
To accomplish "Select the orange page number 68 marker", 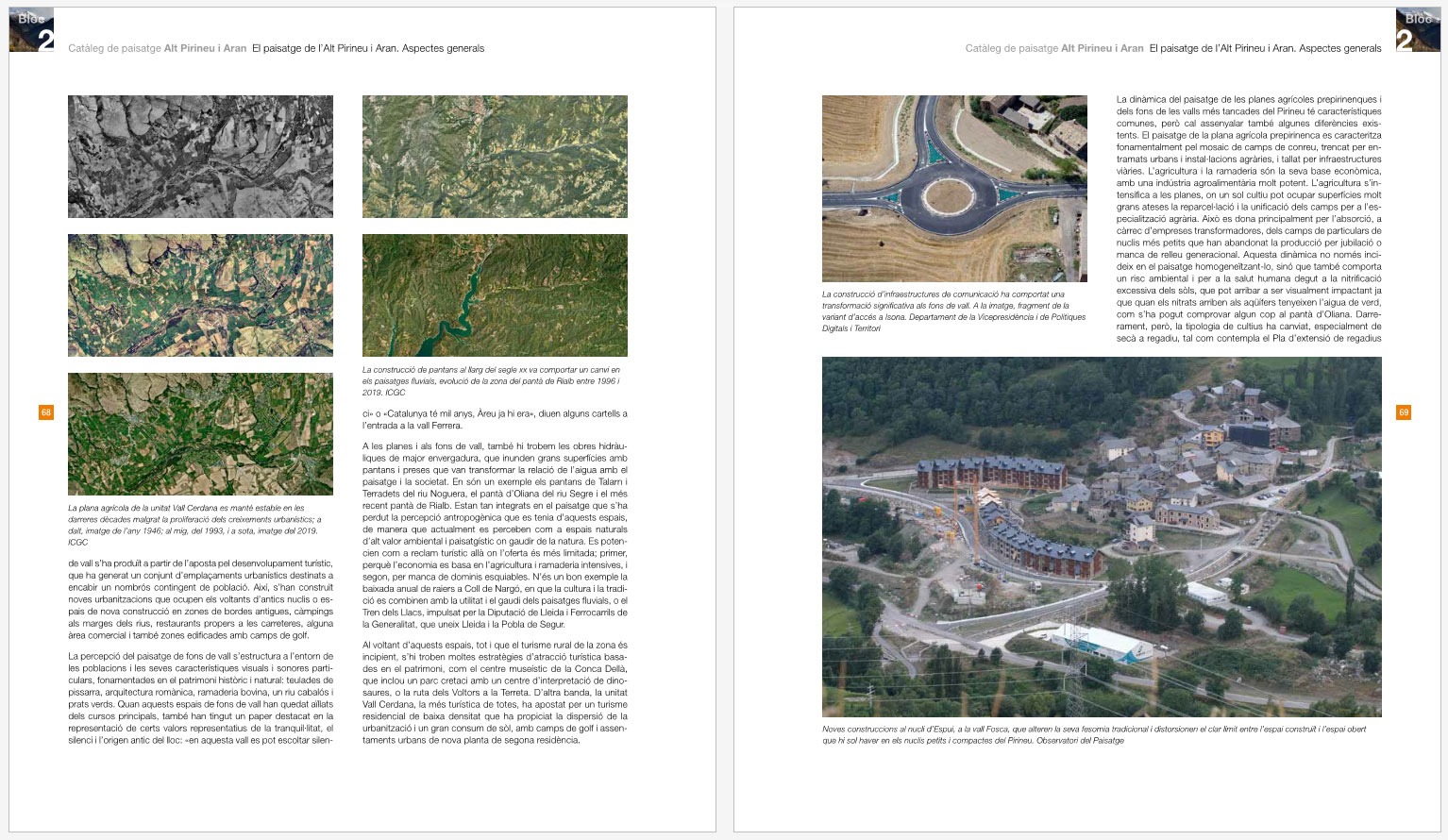I will click(x=45, y=412).
